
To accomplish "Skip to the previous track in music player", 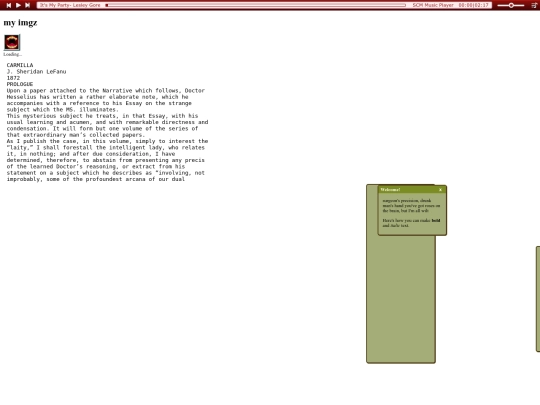I will coord(9,5).
